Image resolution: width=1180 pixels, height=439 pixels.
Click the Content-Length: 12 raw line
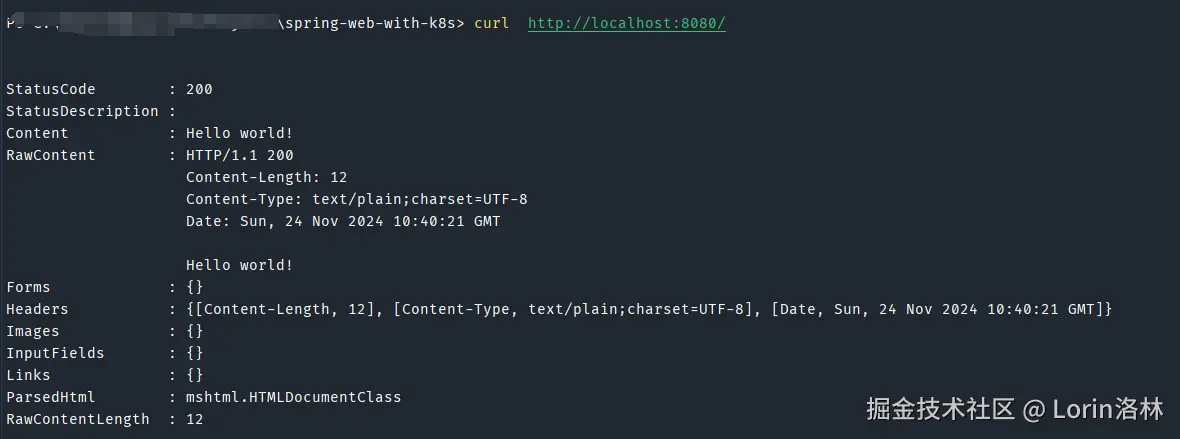pos(266,177)
